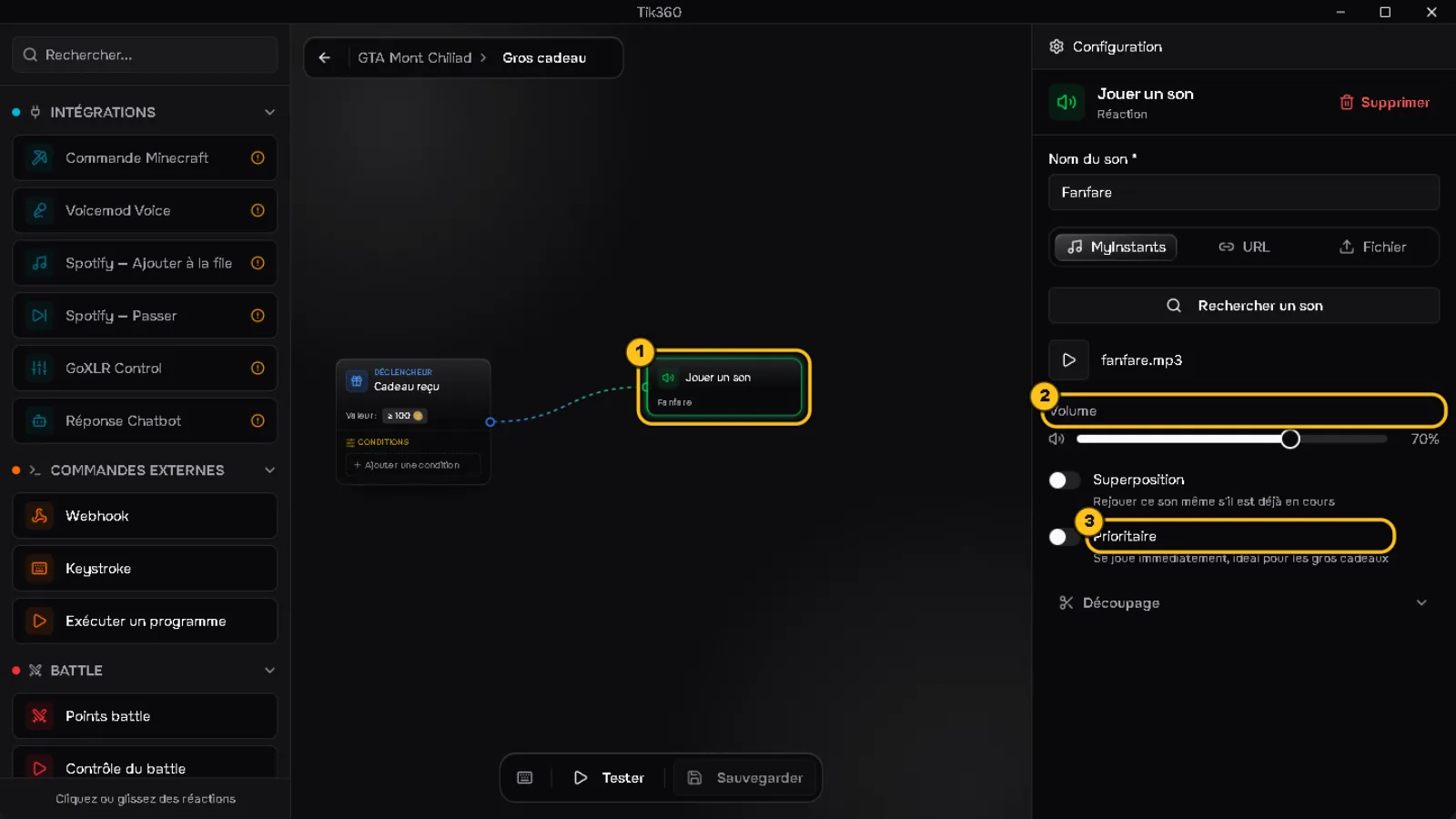Click the Spotify – Ajouter à la file music icon
The width and height of the screenshot is (1456, 819).
(x=39, y=263)
